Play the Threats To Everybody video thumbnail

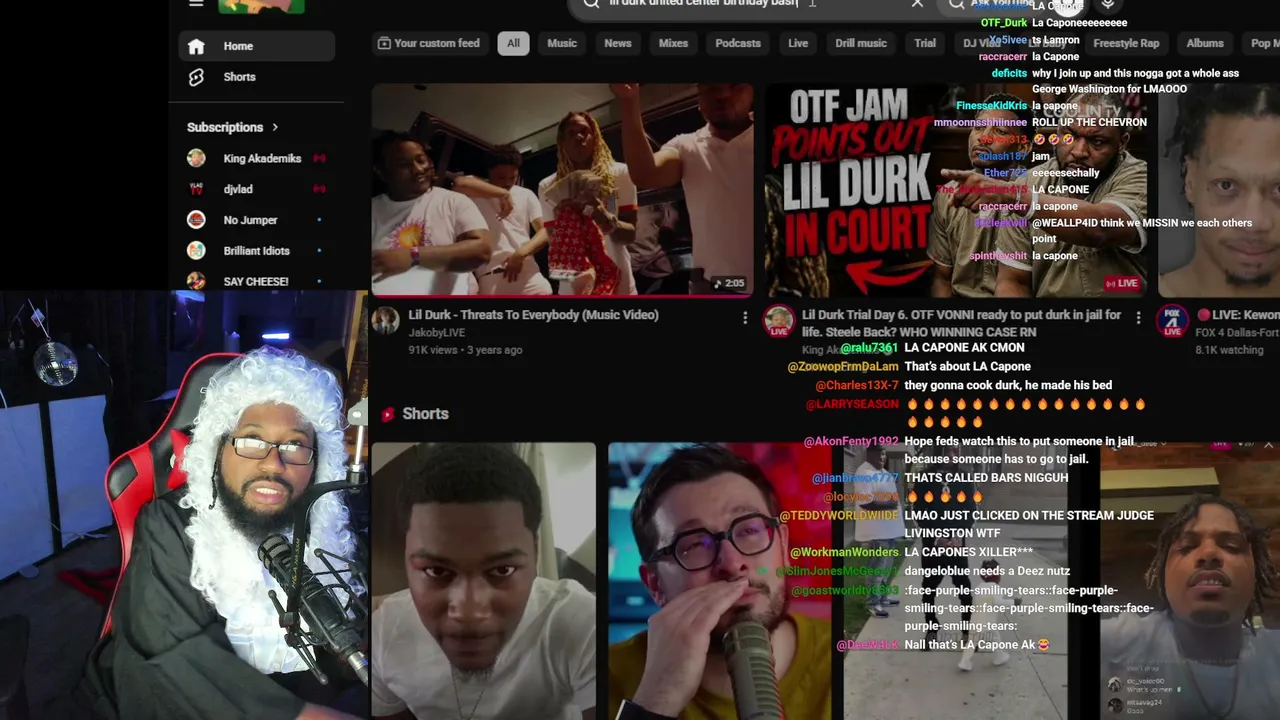tap(562, 190)
